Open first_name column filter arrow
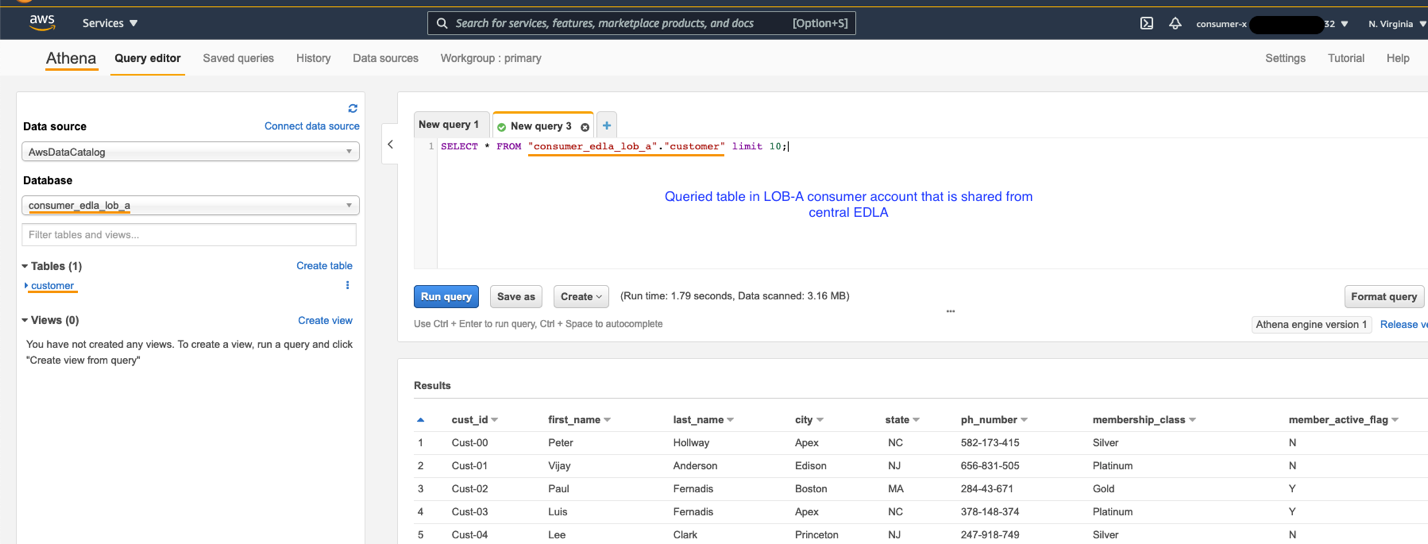This screenshot has height=544, width=1428. point(607,420)
